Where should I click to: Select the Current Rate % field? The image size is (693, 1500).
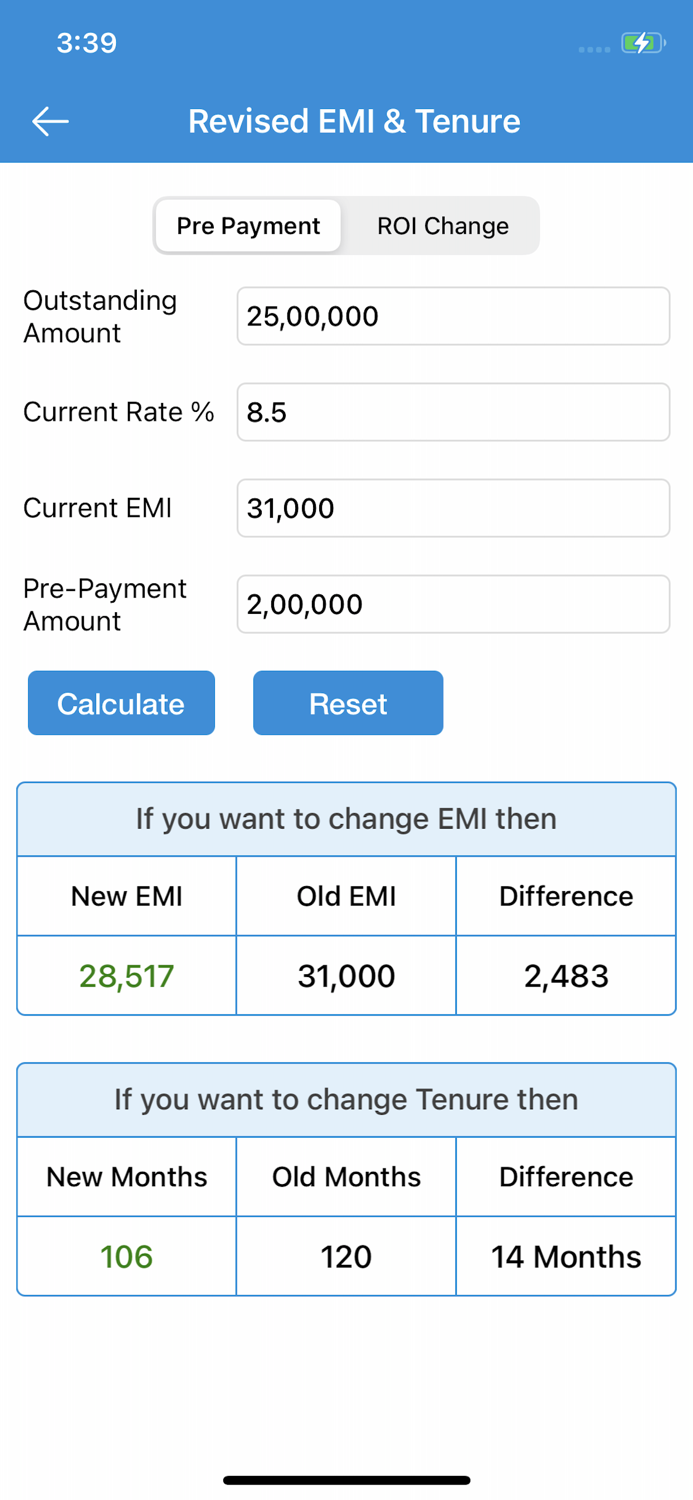[x=452, y=412]
